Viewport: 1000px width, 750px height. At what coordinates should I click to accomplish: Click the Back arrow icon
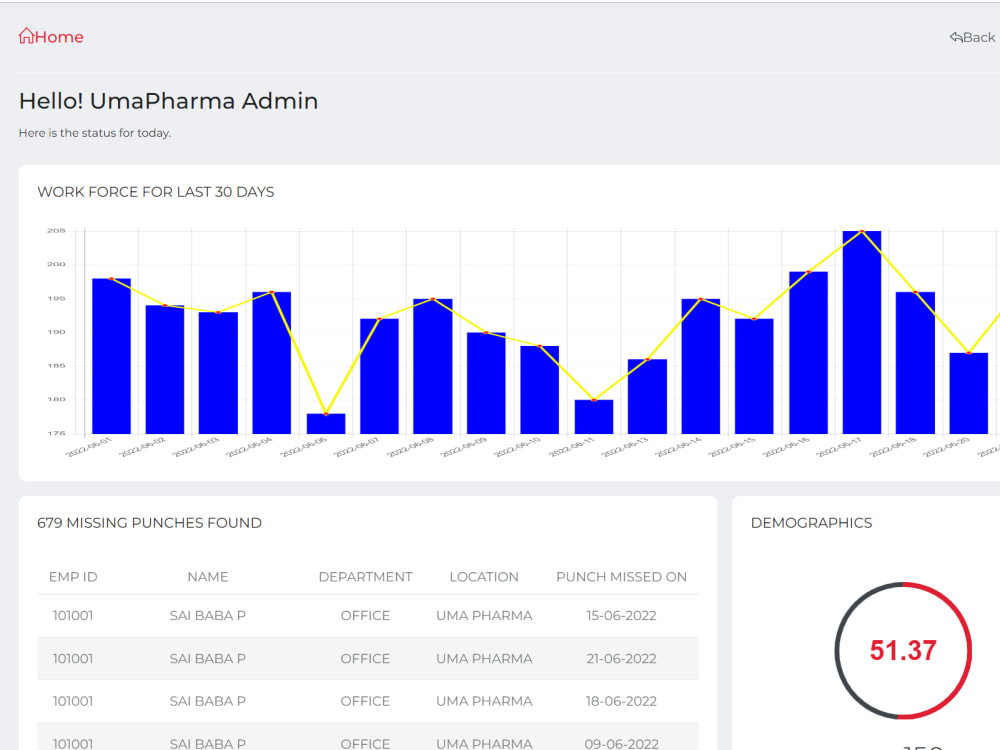(955, 37)
